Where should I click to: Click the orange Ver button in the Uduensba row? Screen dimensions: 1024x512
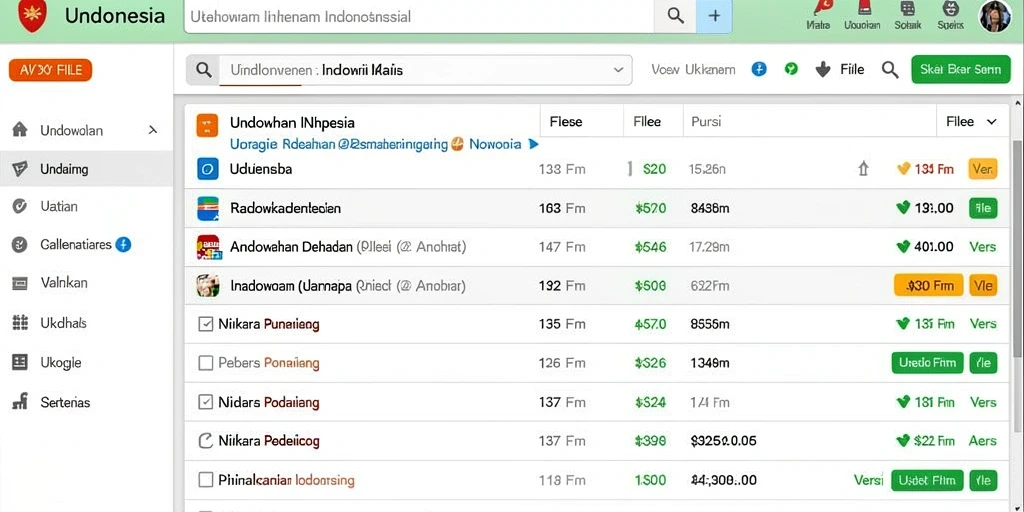pyautogui.click(x=983, y=169)
